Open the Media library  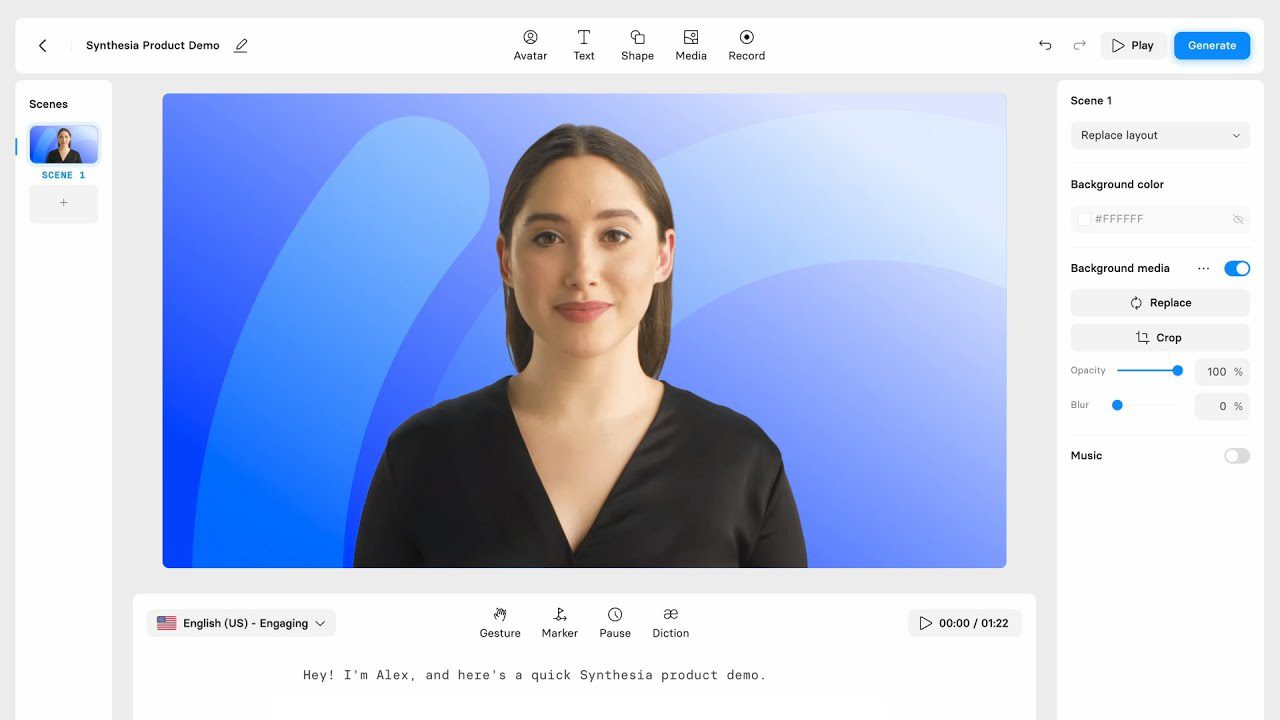point(691,45)
